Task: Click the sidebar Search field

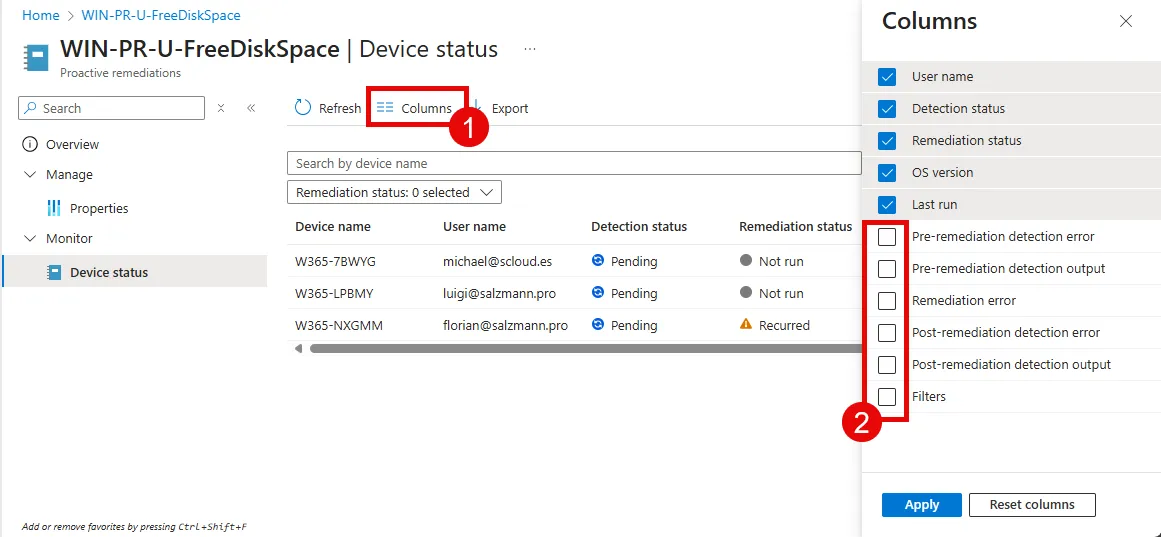Action: click(111, 108)
